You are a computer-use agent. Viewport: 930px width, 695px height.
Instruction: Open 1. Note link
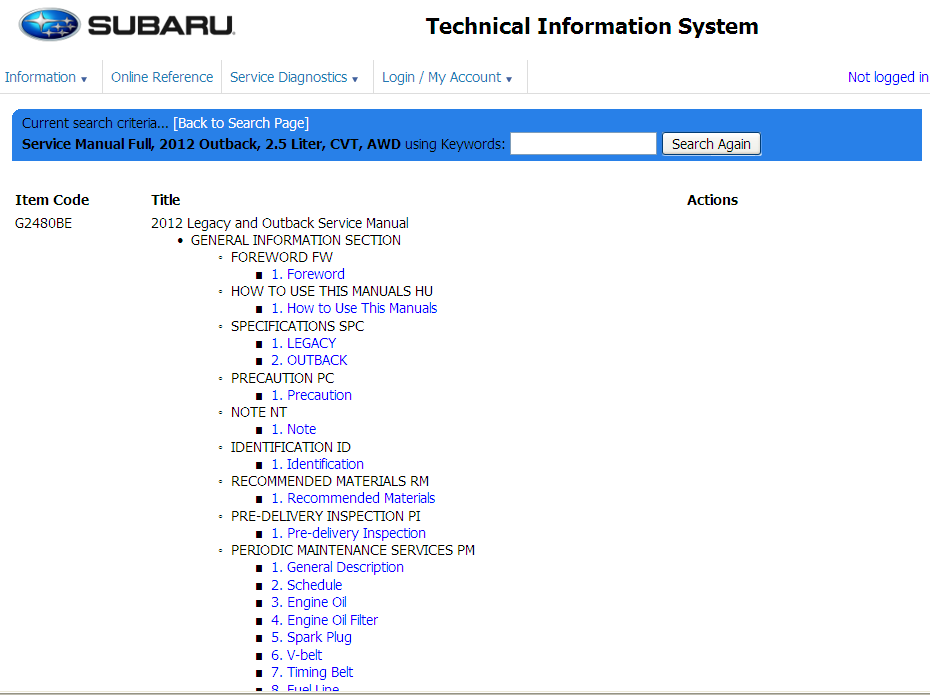[x=294, y=429]
